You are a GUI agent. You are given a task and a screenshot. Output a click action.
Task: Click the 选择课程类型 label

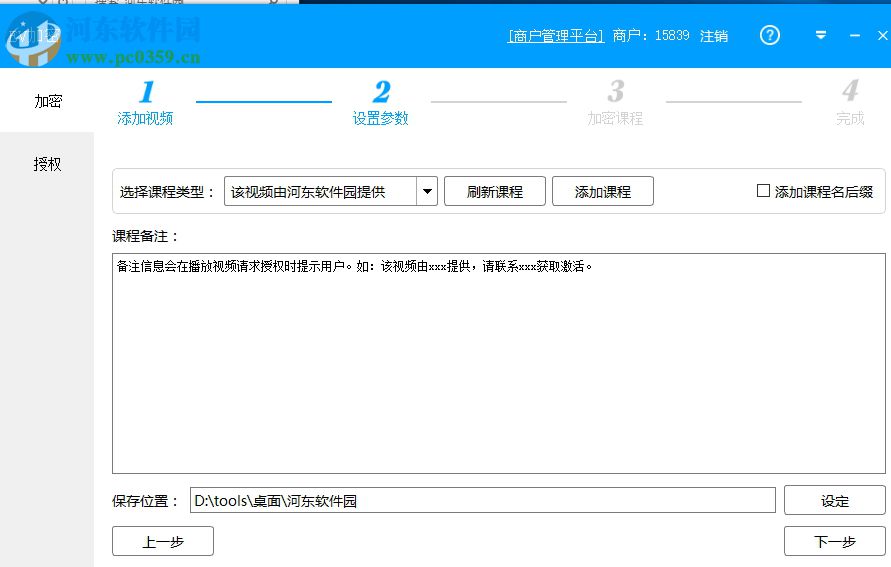167,192
